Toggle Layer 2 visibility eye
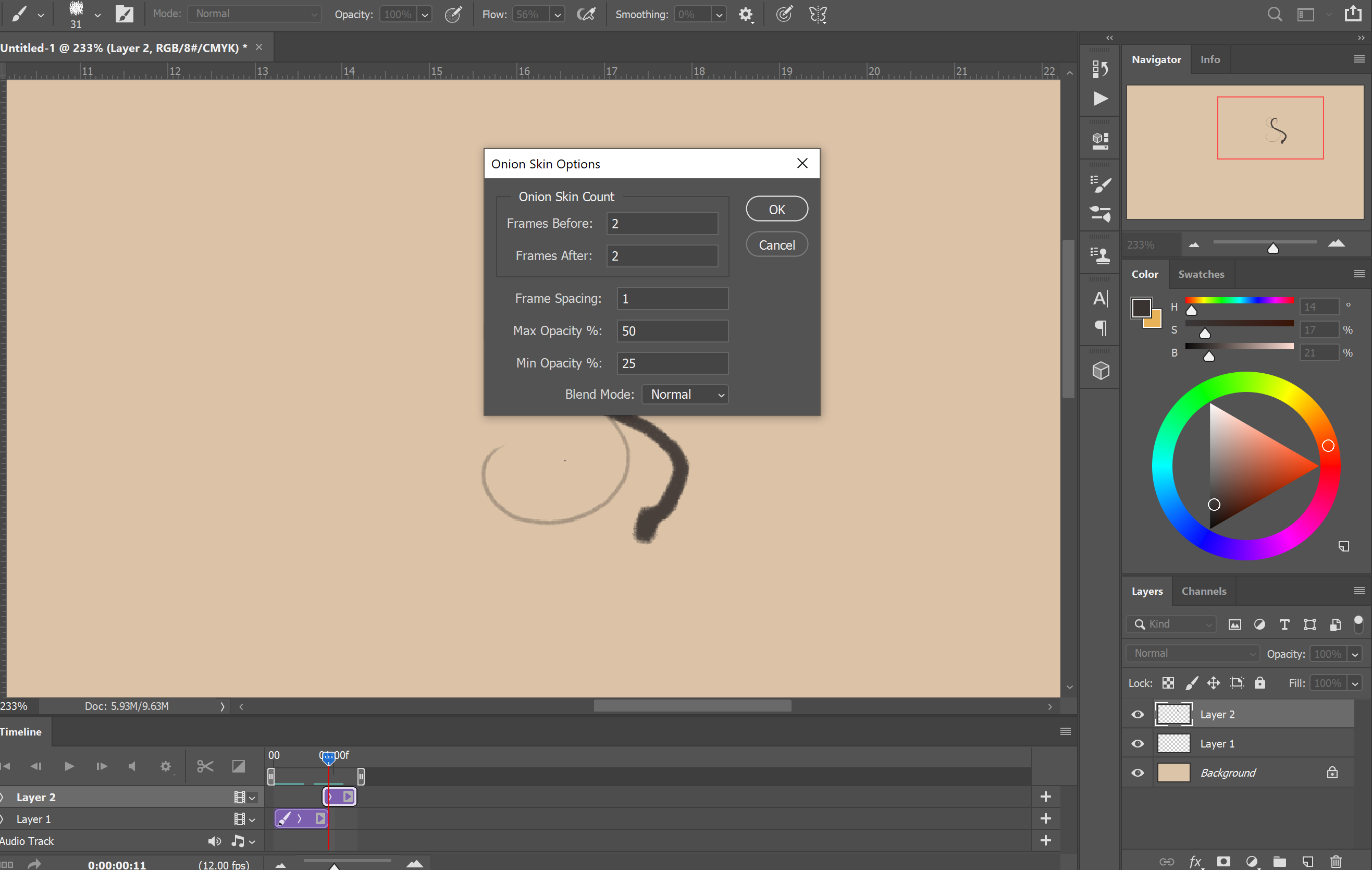The height and width of the screenshot is (870, 1372). 1138,714
